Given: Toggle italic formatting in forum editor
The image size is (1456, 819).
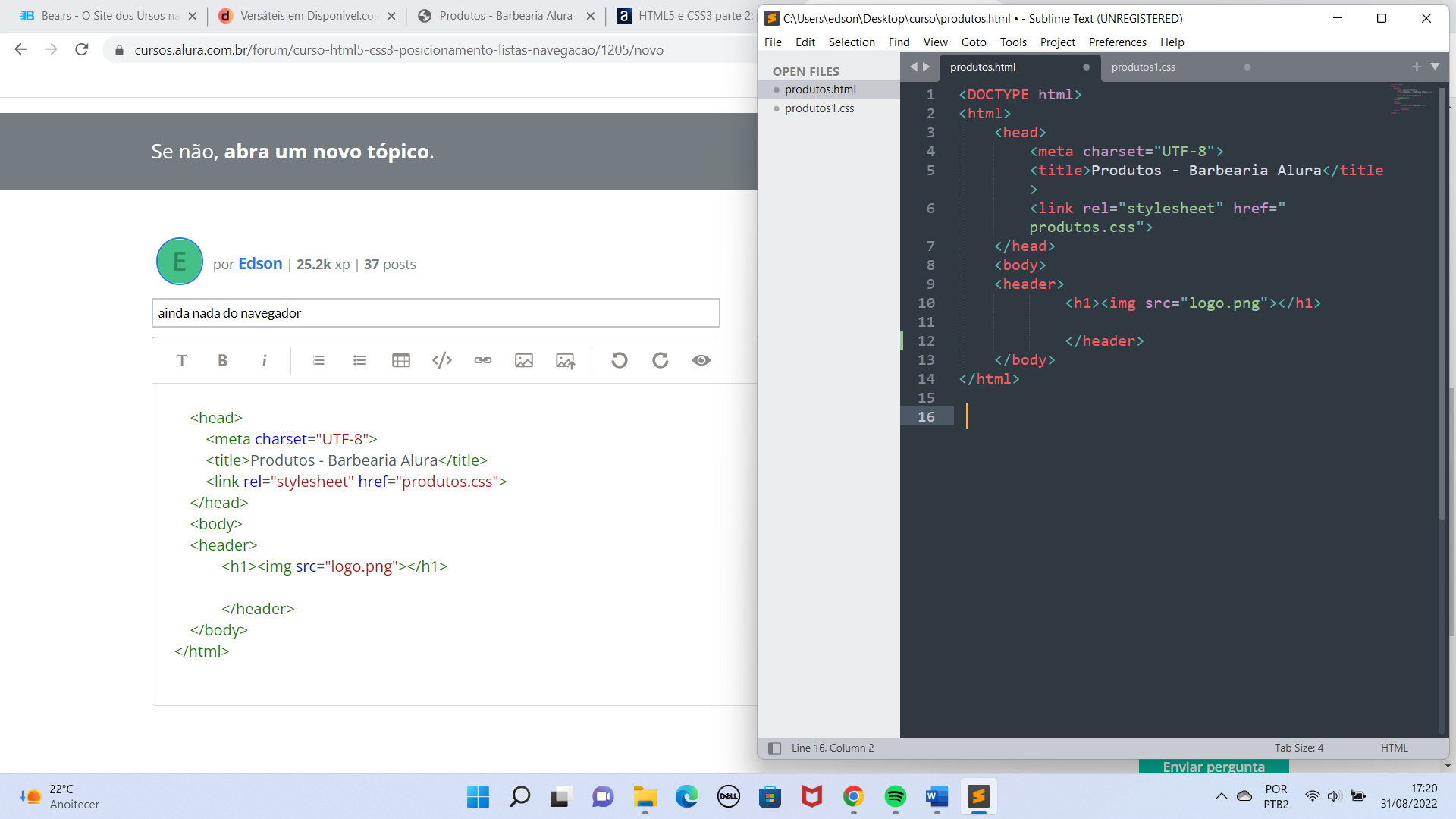Looking at the screenshot, I should [264, 360].
